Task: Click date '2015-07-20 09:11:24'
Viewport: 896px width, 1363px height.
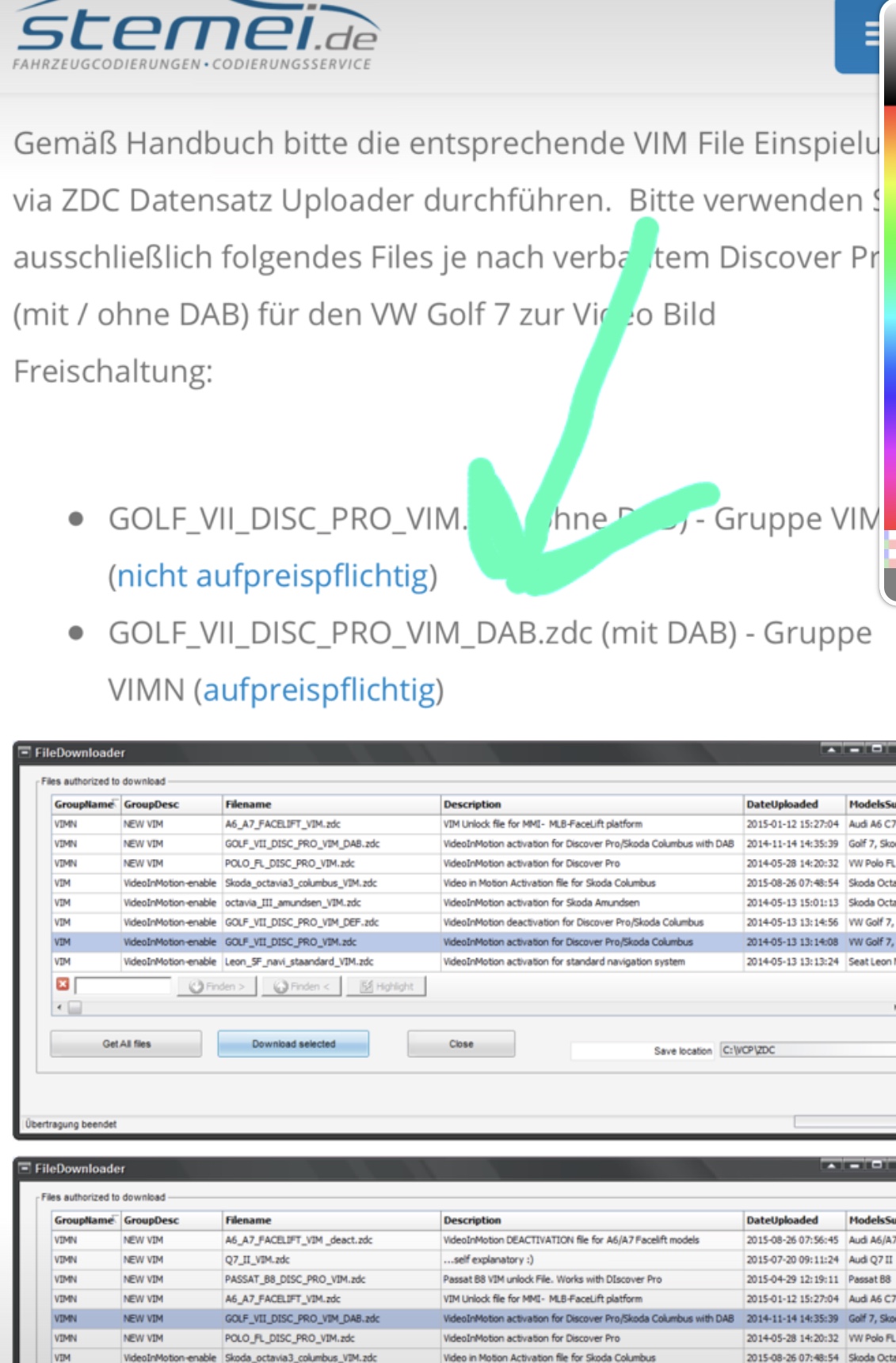Action: 792,1260
